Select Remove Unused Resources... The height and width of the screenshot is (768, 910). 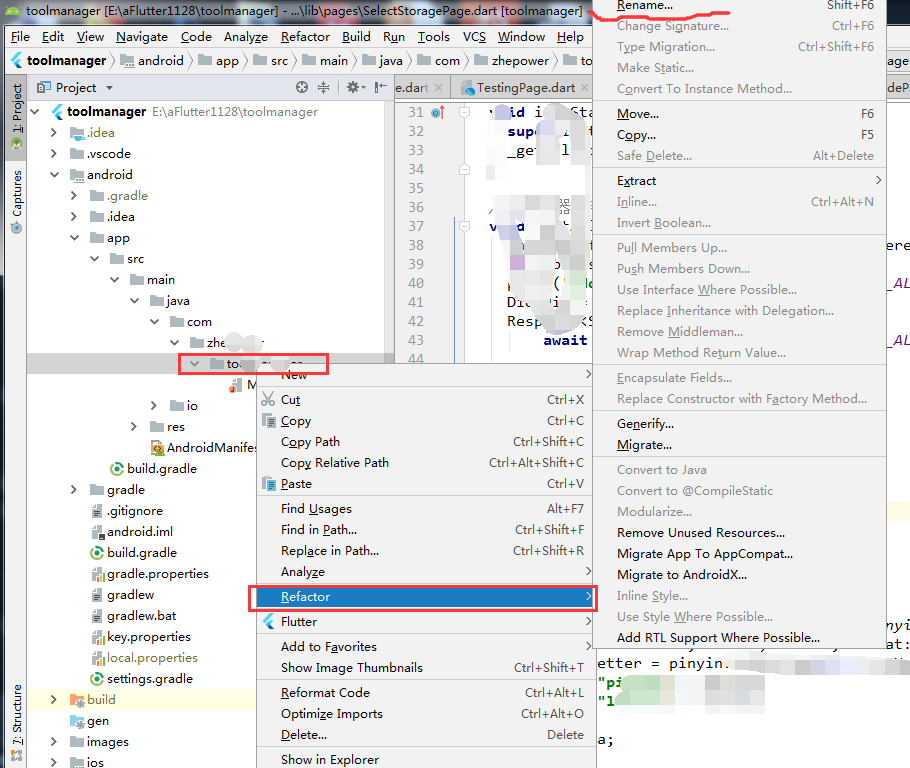pos(740,532)
